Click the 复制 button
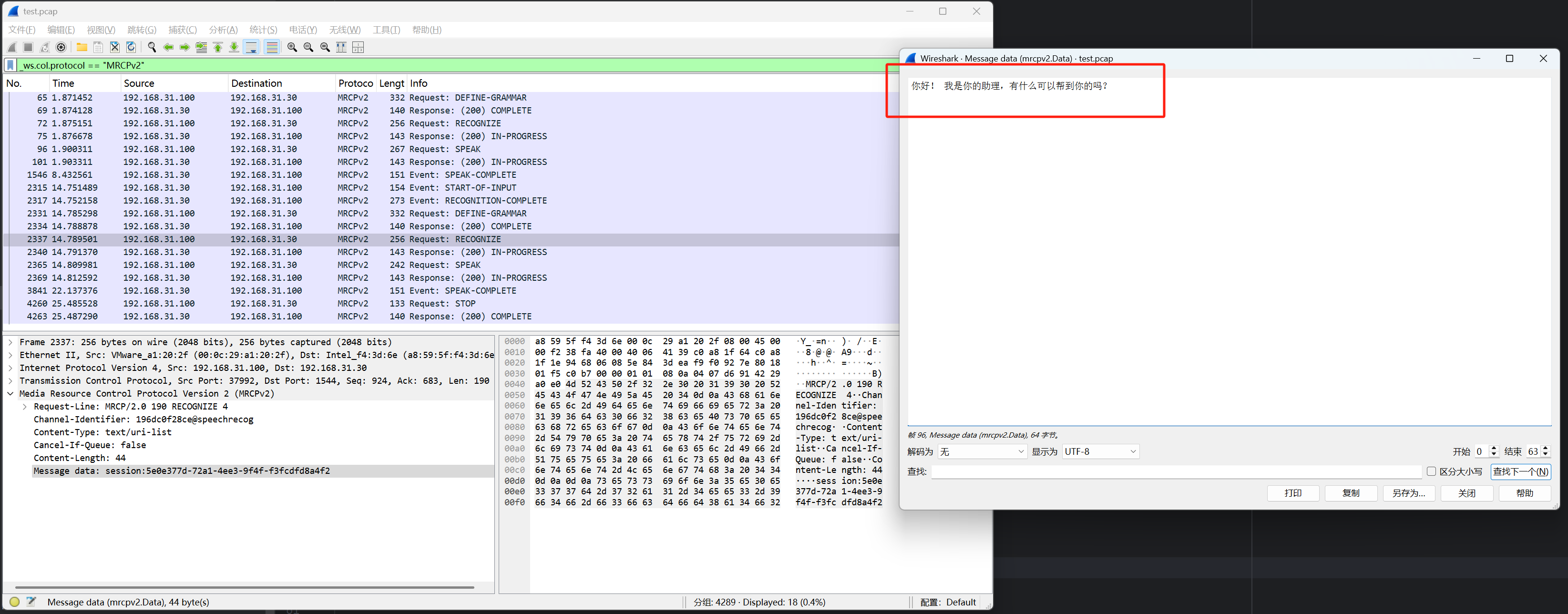The width and height of the screenshot is (1568, 614). pos(1351,493)
